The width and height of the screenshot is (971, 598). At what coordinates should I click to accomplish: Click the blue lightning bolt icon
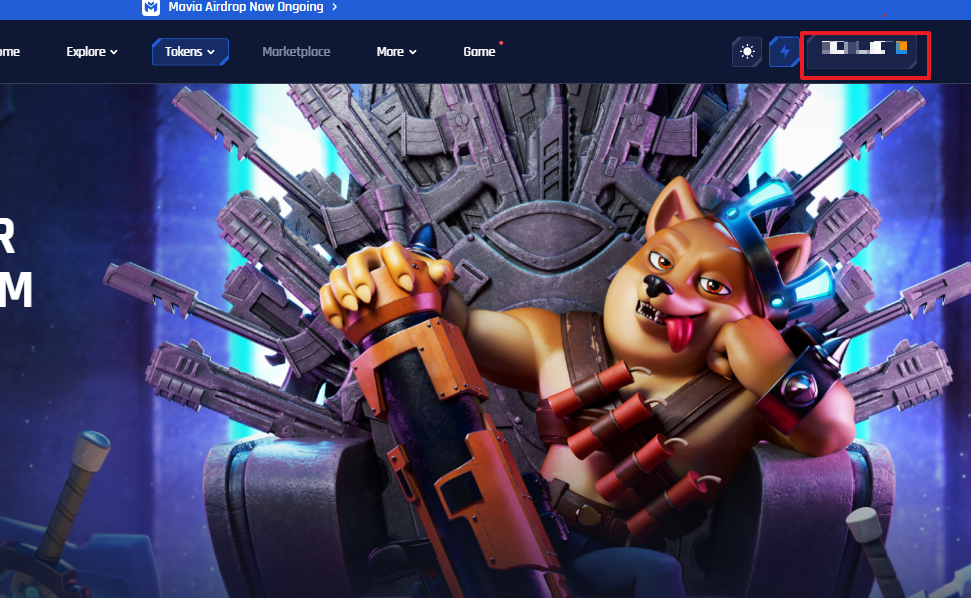[x=784, y=52]
